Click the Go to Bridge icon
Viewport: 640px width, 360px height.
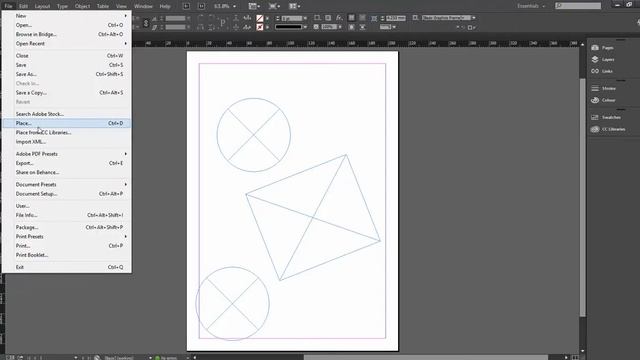186,6
